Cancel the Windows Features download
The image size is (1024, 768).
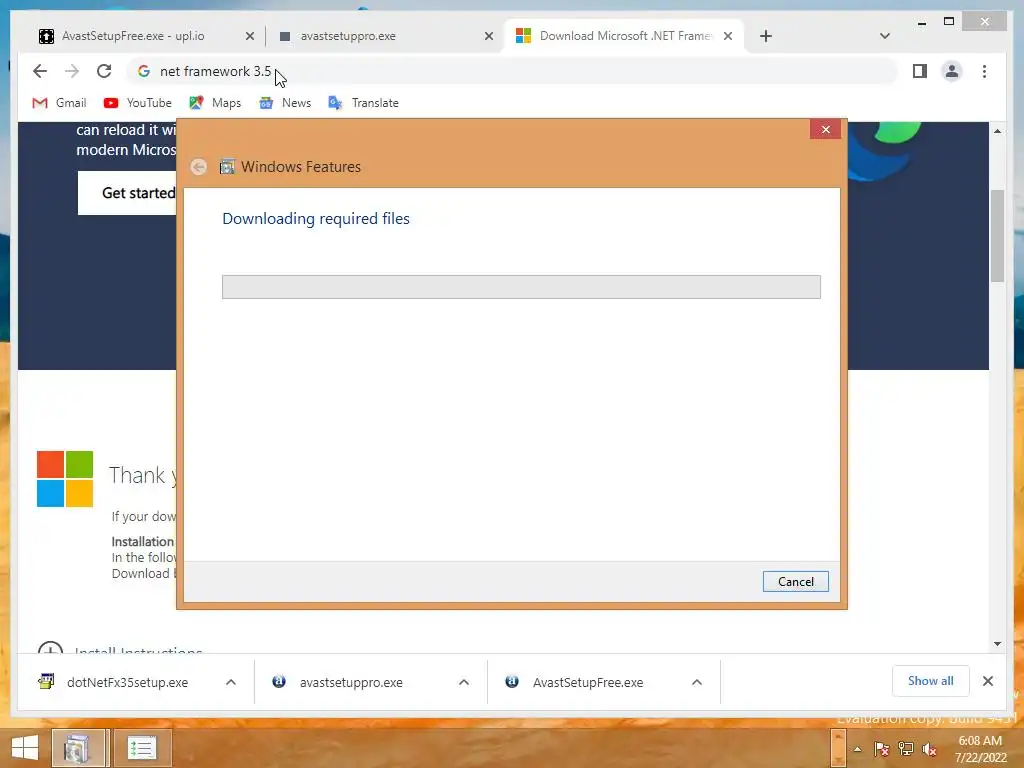(x=795, y=581)
